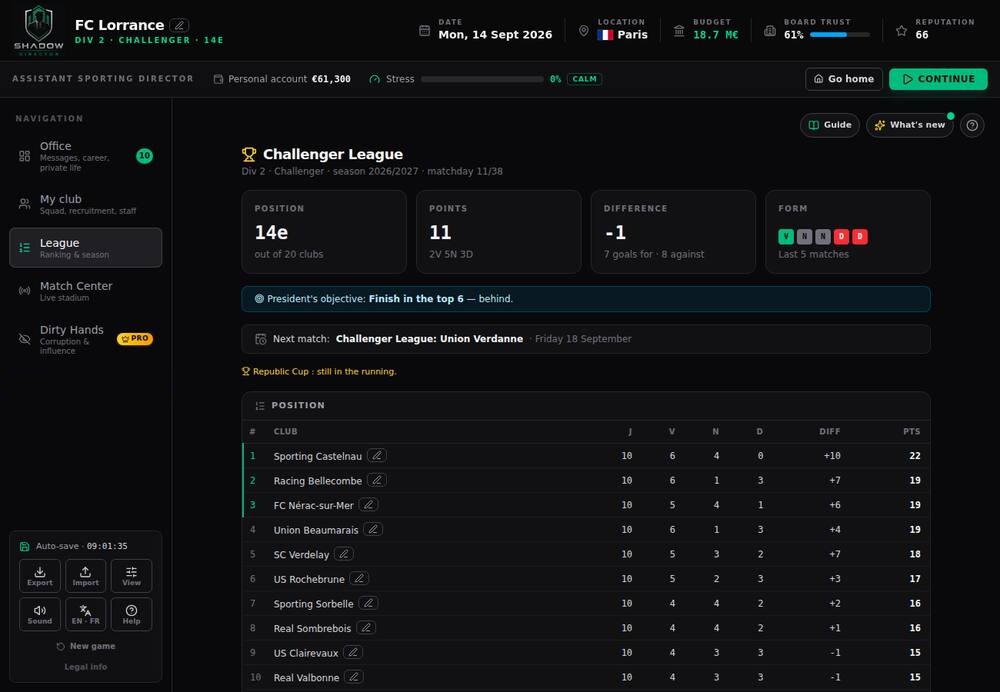Open the Match Center section
This screenshot has width=1000, height=692.
click(85, 291)
